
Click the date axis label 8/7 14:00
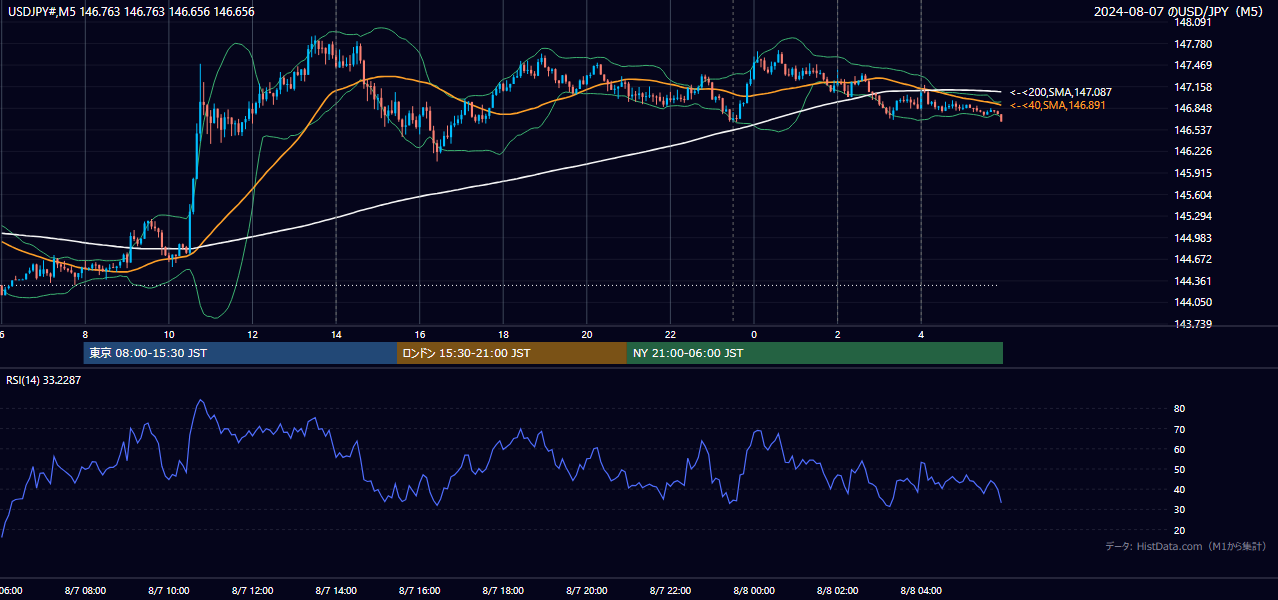(336, 591)
